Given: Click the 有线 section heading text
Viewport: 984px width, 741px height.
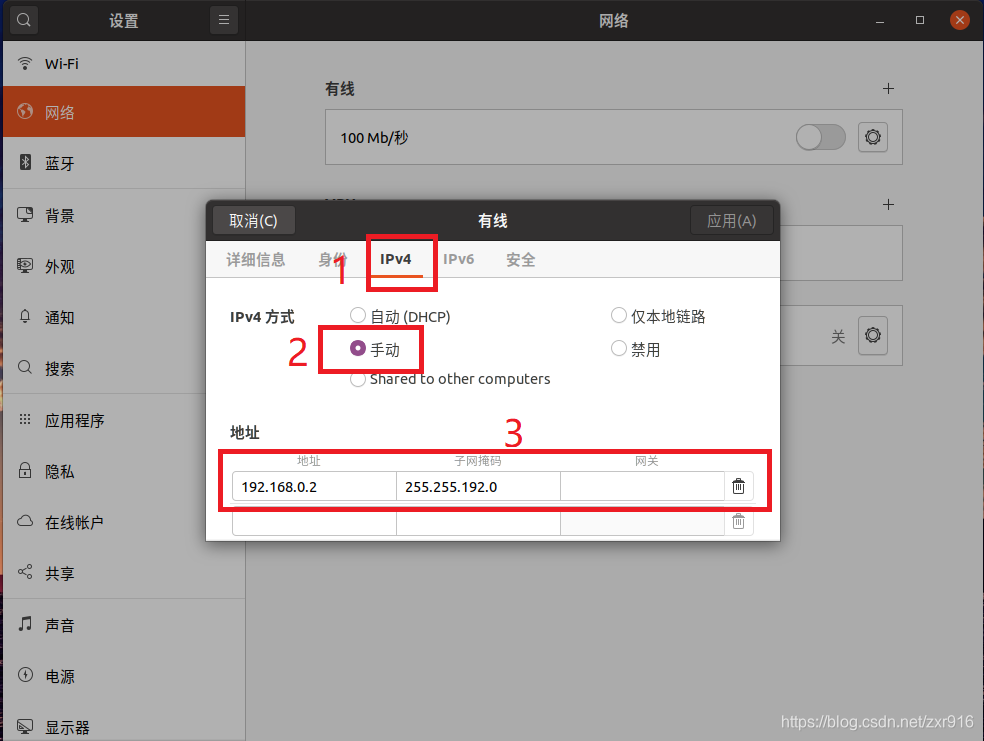Looking at the screenshot, I should (x=340, y=89).
